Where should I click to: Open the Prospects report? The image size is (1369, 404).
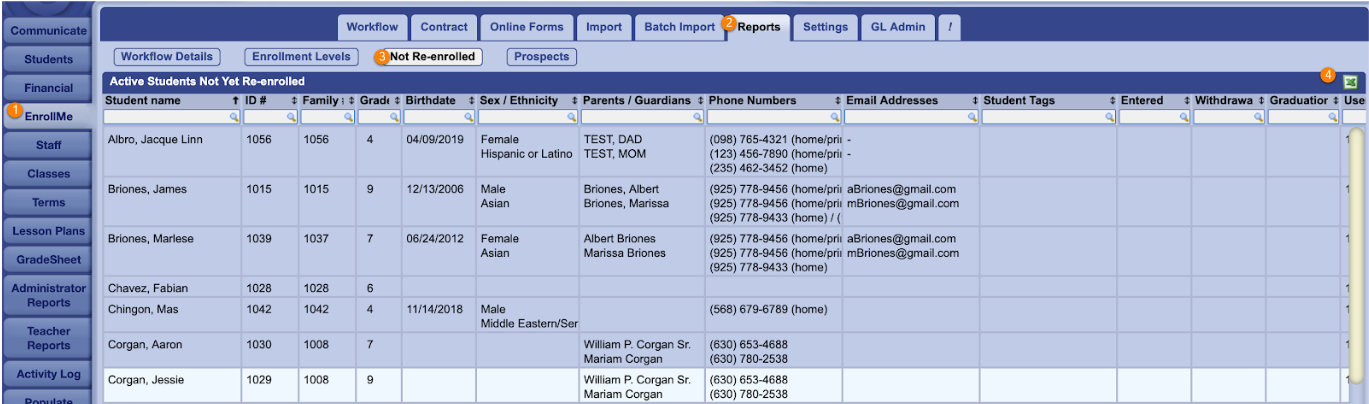click(541, 57)
